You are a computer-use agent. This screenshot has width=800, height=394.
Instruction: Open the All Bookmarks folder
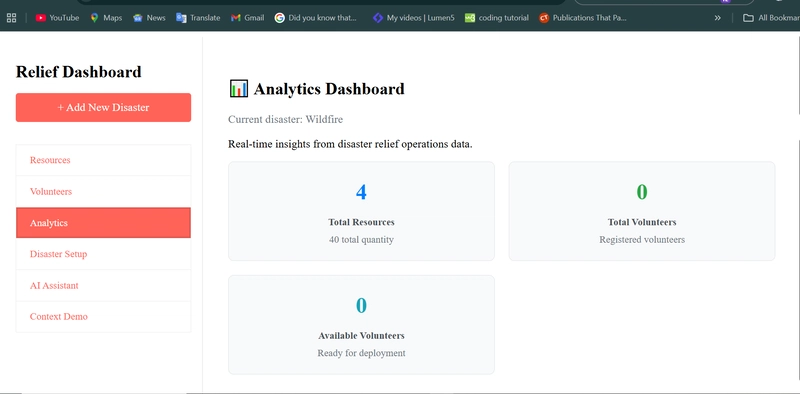pyautogui.click(x=771, y=18)
